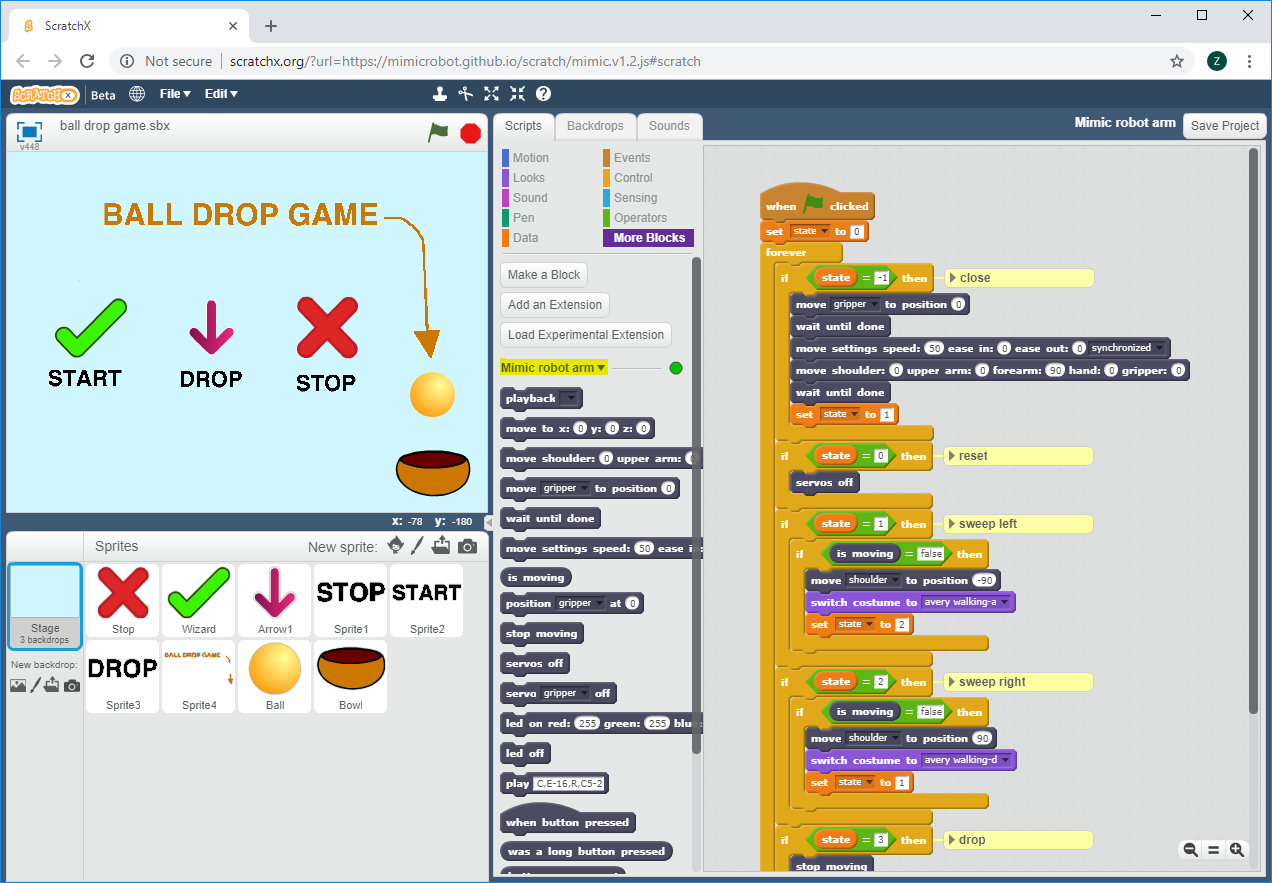This screenshot has height=883, width=1272.
Task: Toggle full screen presentation mode icon
Action: pyautogui.click(x=29, y=132)
